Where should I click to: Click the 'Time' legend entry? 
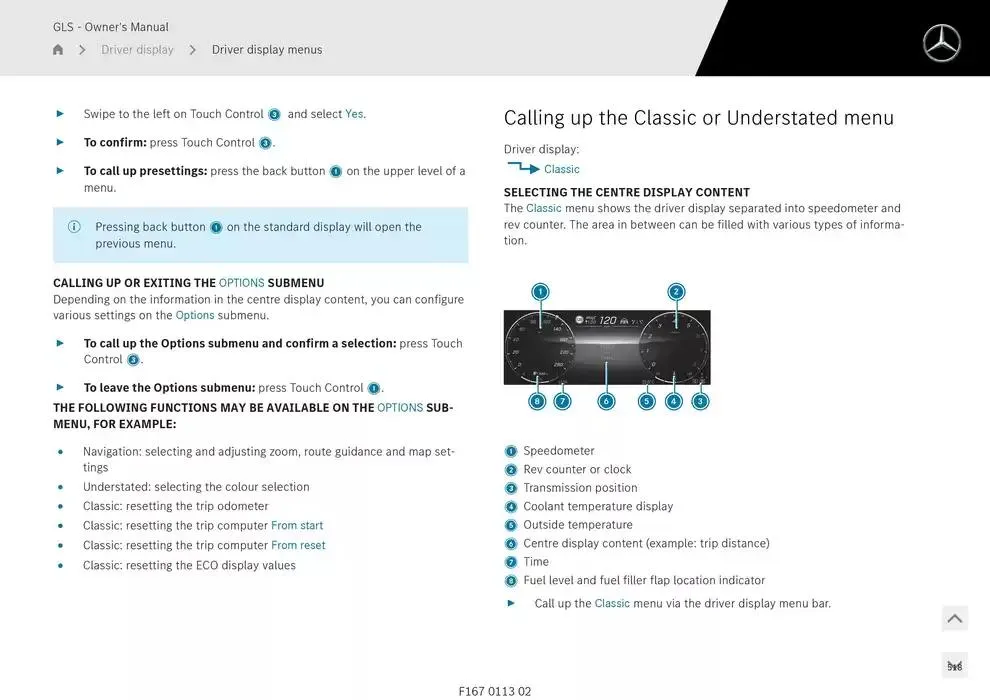coord(536,562)
